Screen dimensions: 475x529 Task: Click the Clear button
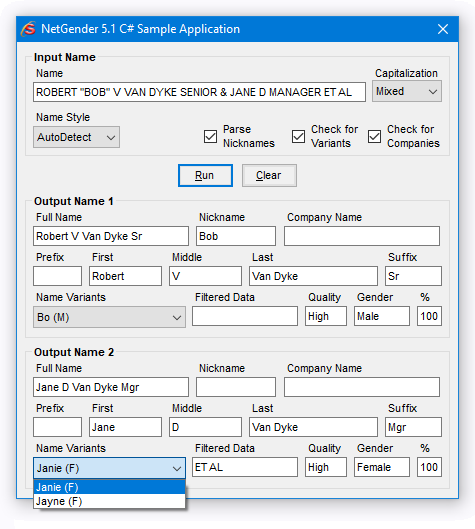(269, 175)
